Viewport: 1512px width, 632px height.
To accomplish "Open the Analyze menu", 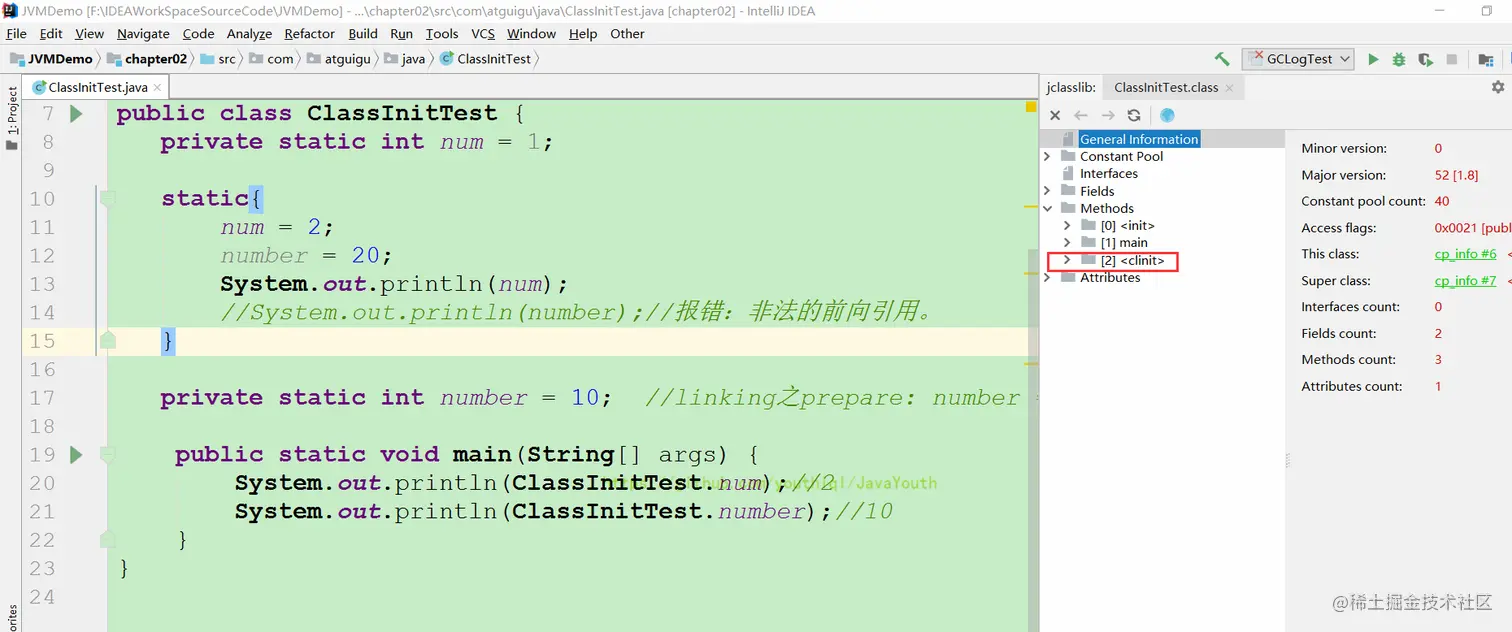I will click(x=249, y=33).
